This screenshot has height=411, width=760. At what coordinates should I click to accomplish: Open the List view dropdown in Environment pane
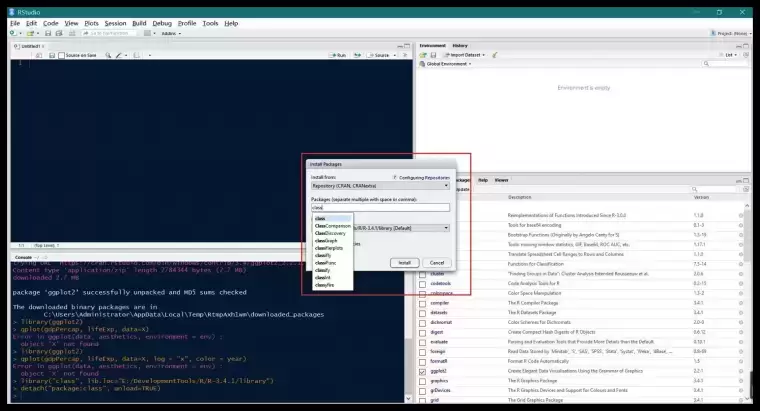[728, 55]
